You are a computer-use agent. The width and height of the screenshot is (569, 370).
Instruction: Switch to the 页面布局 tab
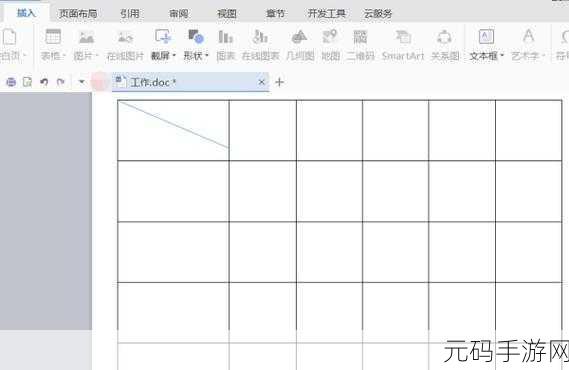tap(78, 14)
